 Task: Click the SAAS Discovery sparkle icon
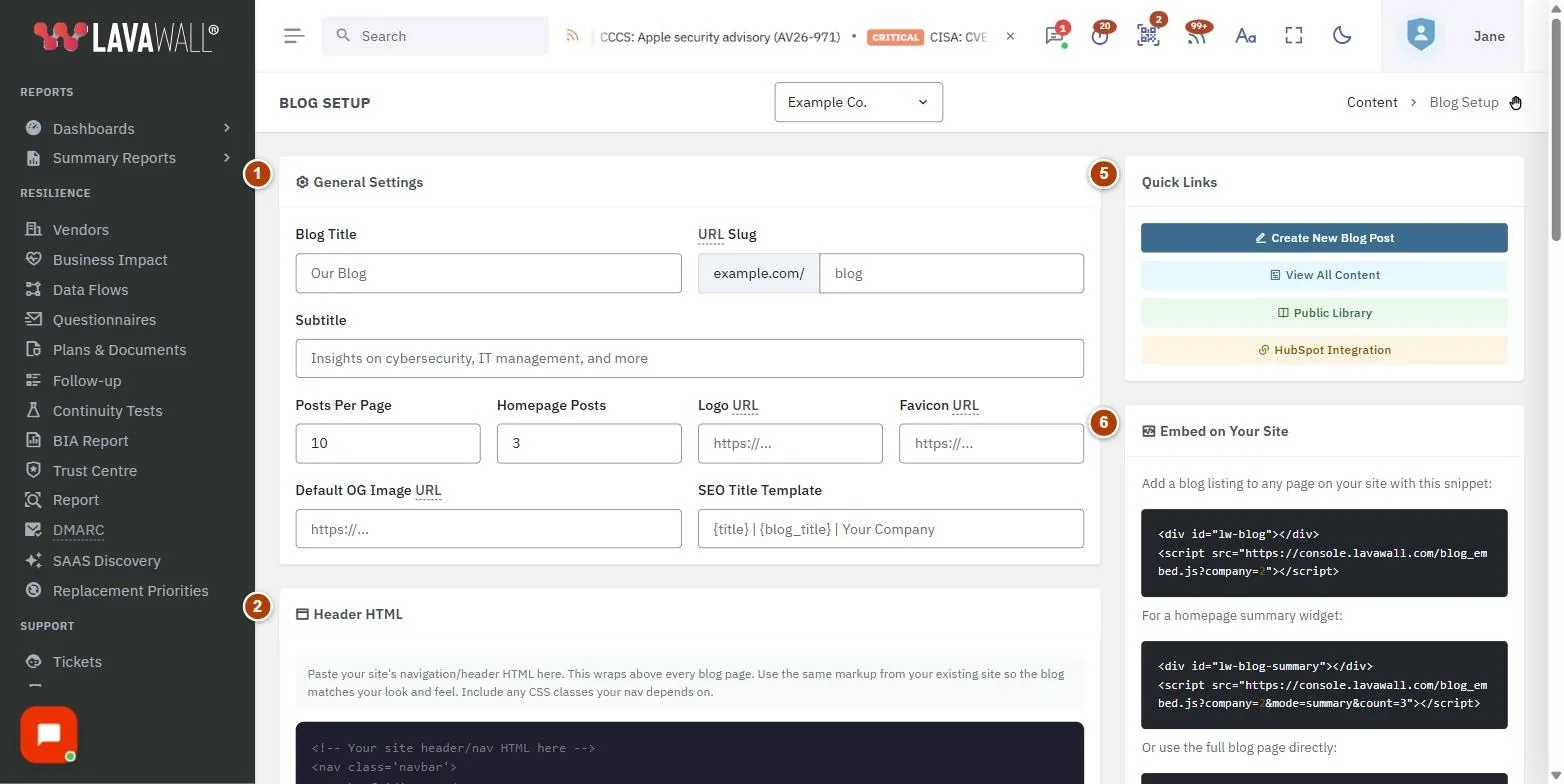tap(34, 560)
